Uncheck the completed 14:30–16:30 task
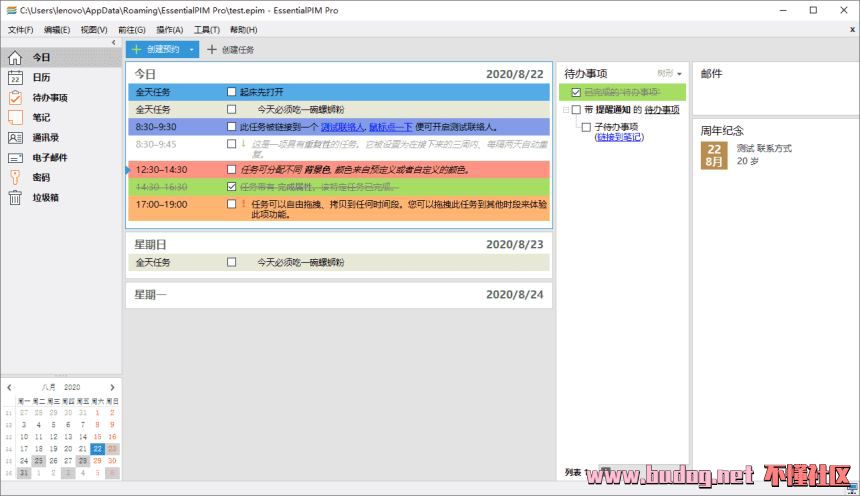Screen dimensions: 860x496 tap(231, 187)
